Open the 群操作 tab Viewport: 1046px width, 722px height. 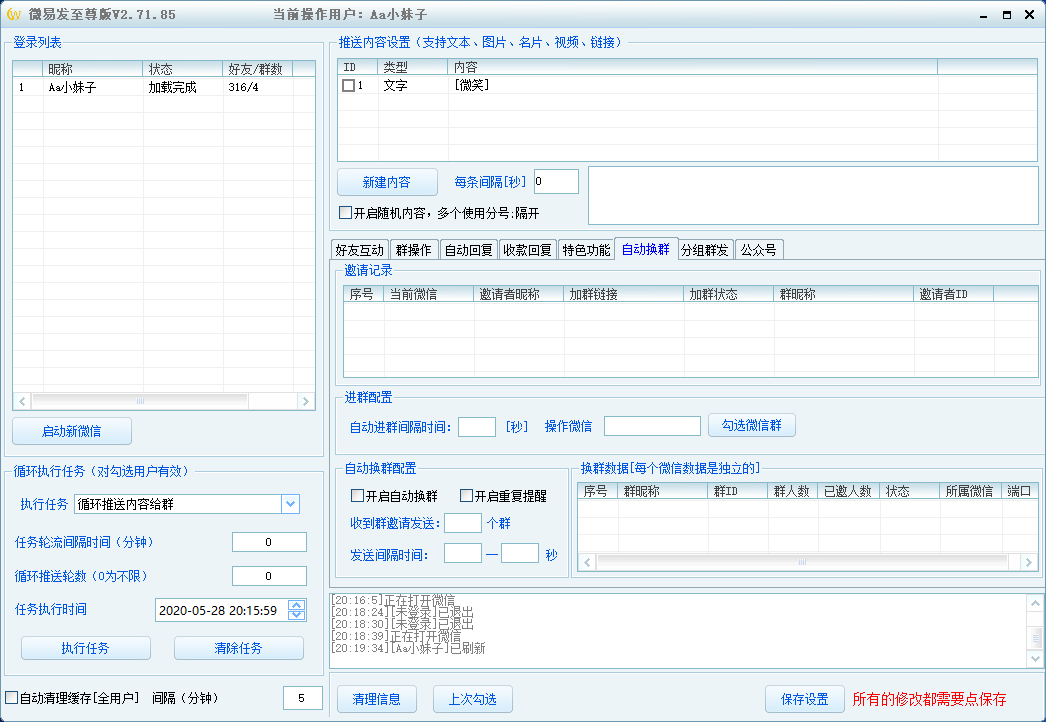(413, 250)
